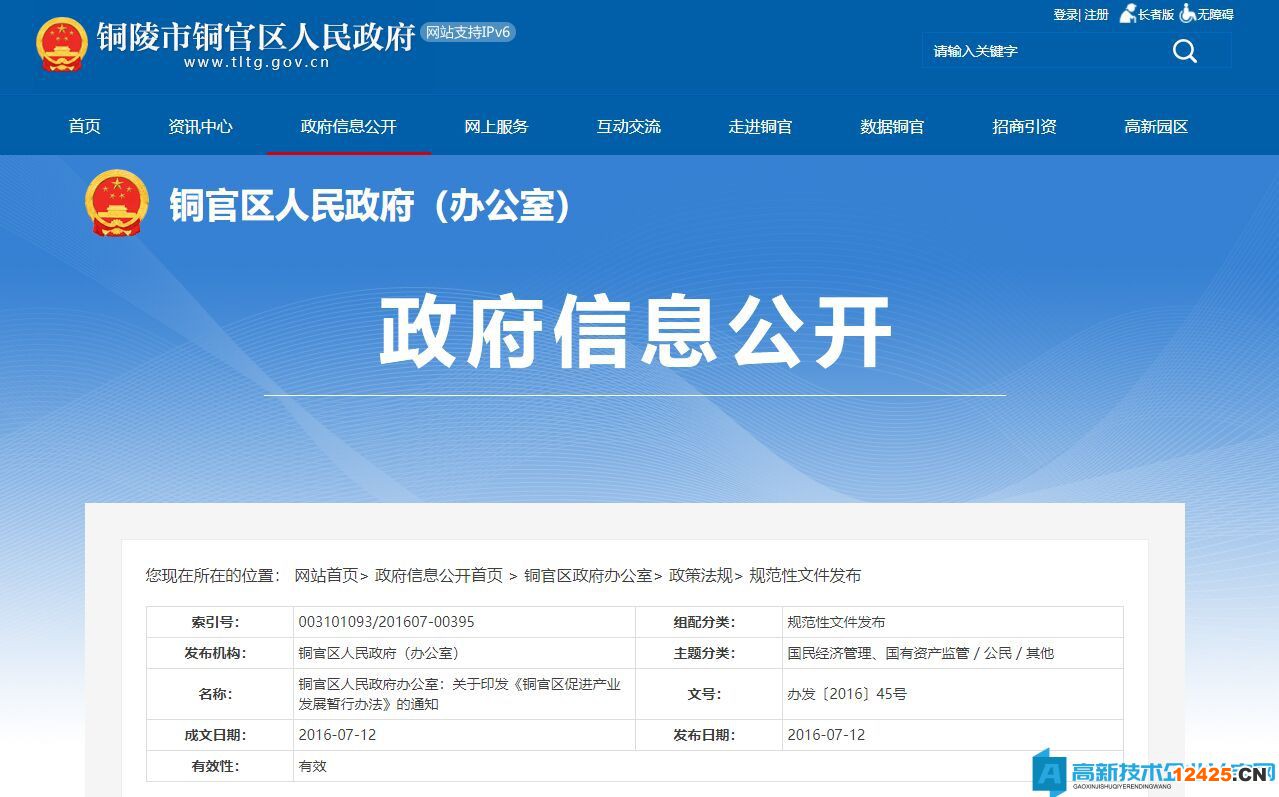This screenshot has width=1279, height=797.
Task: Select the 政府信息公开 navigation tab
Action: pos(348,126)
